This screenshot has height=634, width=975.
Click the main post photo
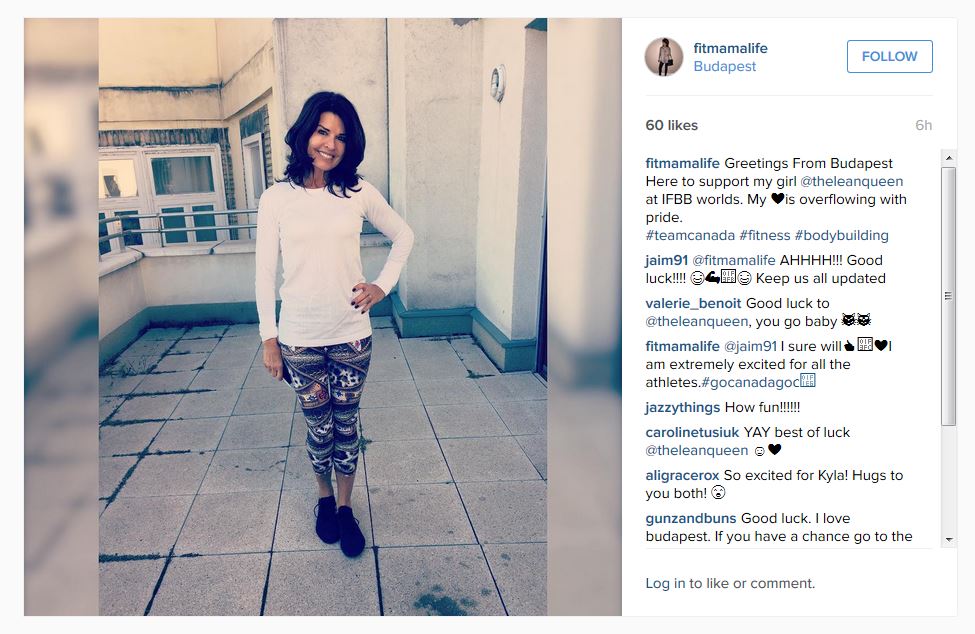point(323,317)
